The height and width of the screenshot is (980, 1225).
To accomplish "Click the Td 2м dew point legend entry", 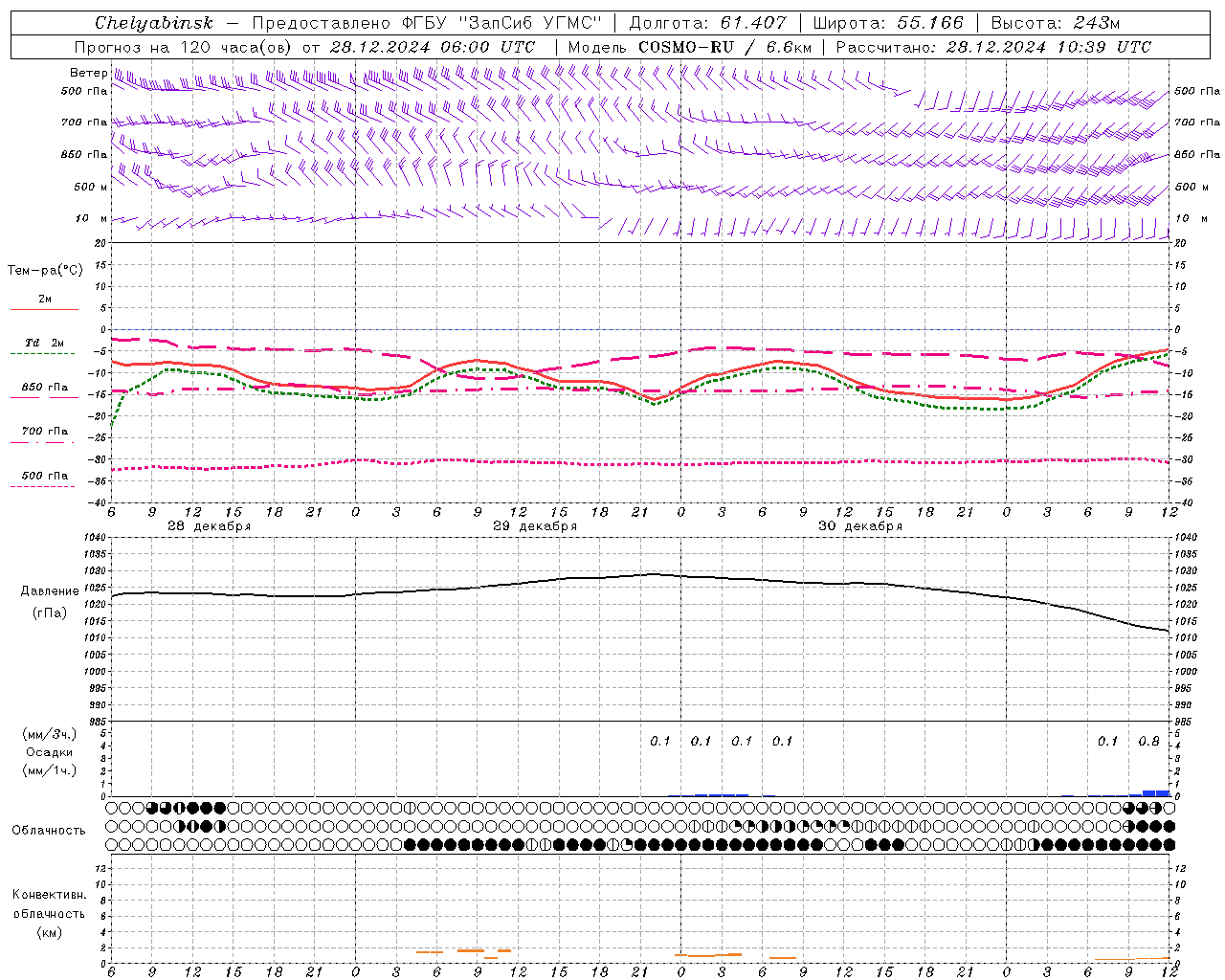I will [x=45, y=343].
